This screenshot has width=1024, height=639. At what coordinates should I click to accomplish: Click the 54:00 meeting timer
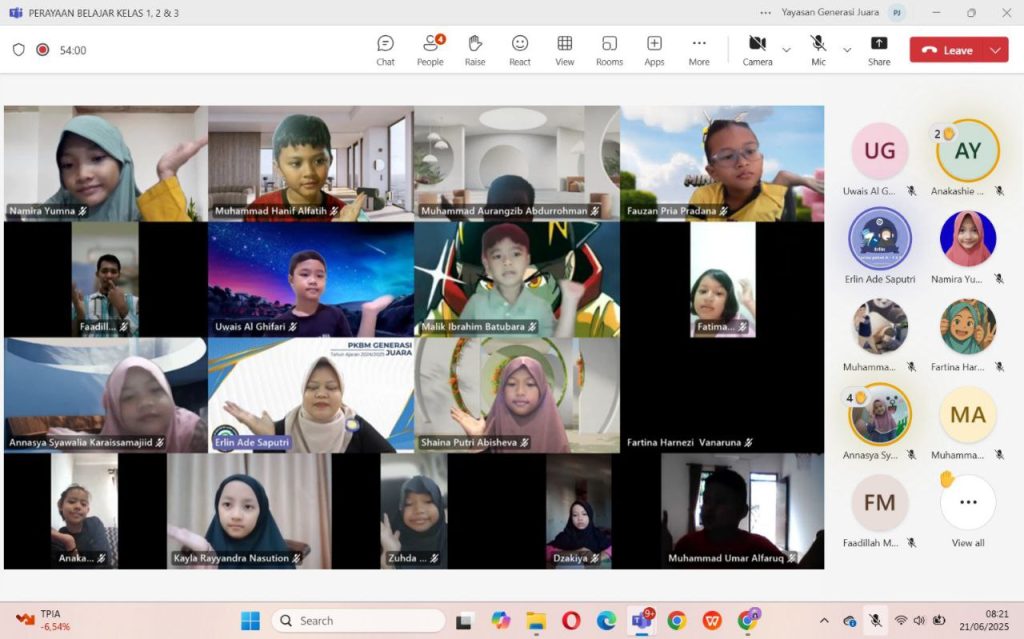72,50
